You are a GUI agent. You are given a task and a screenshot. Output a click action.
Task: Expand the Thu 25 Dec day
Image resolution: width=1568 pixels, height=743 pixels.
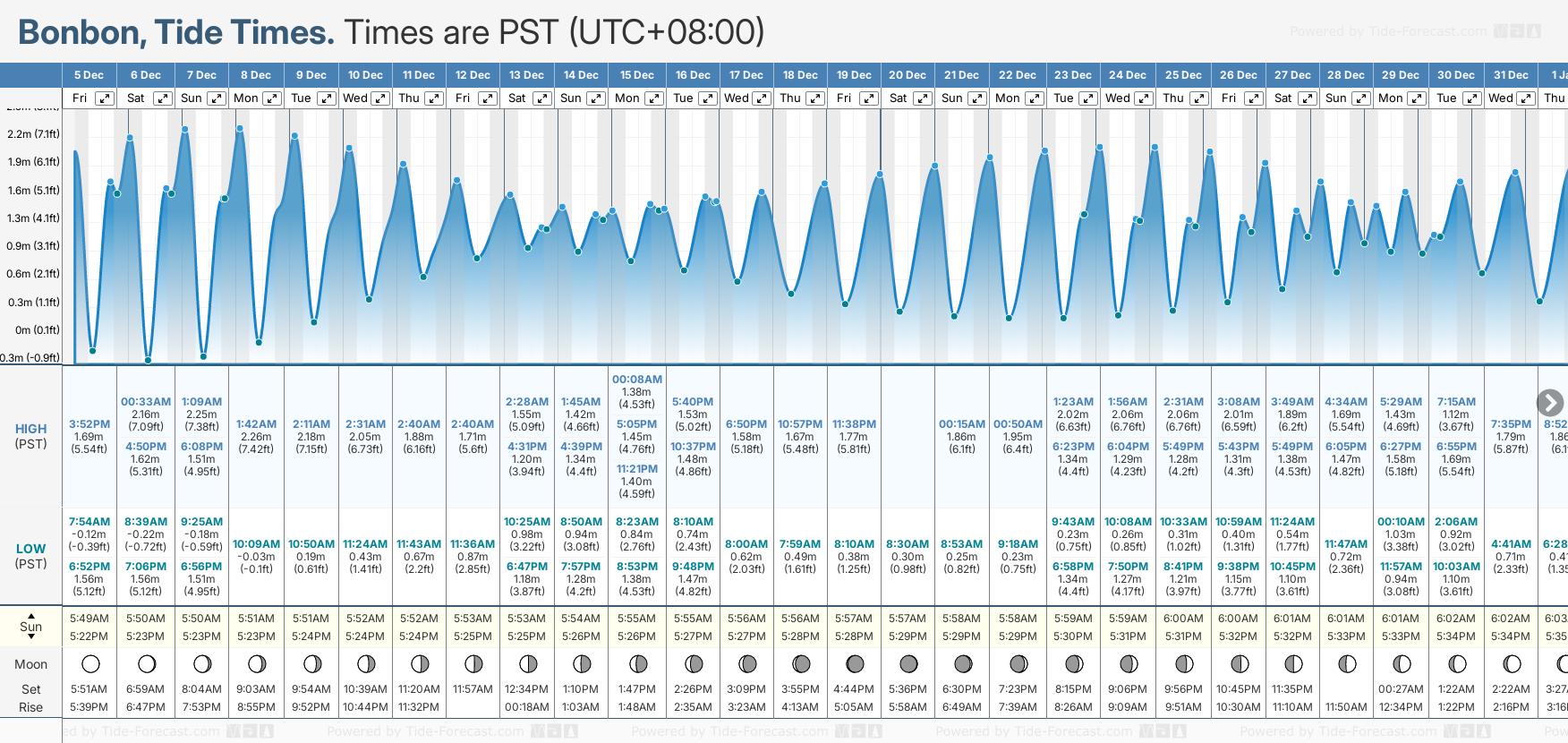coord(1199,98)
